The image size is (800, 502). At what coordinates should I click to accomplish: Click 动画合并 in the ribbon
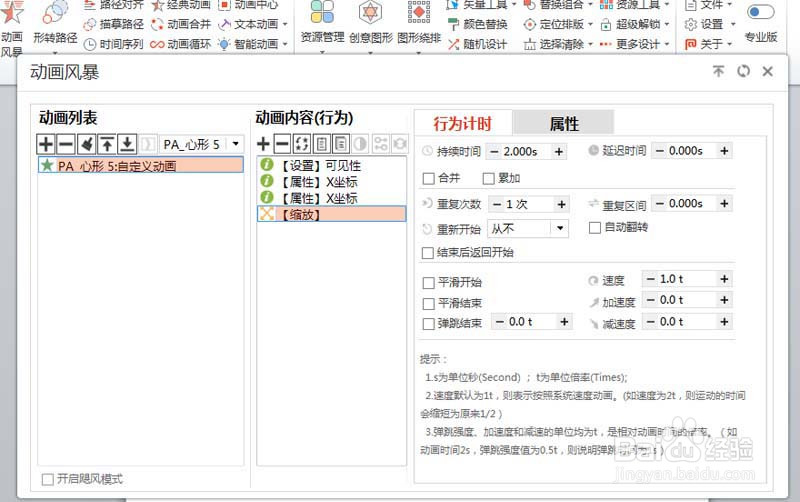point(181,24)
